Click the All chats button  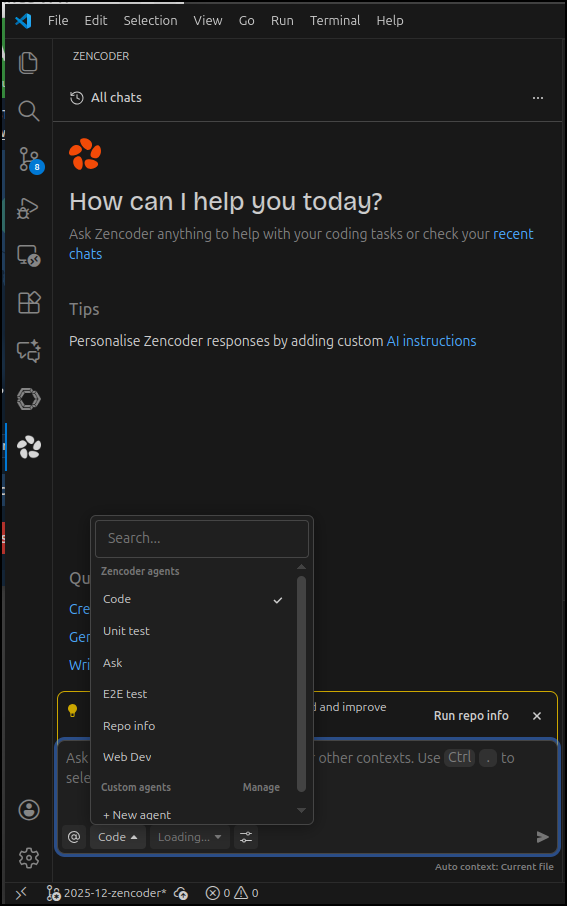(x=106, y=98)
